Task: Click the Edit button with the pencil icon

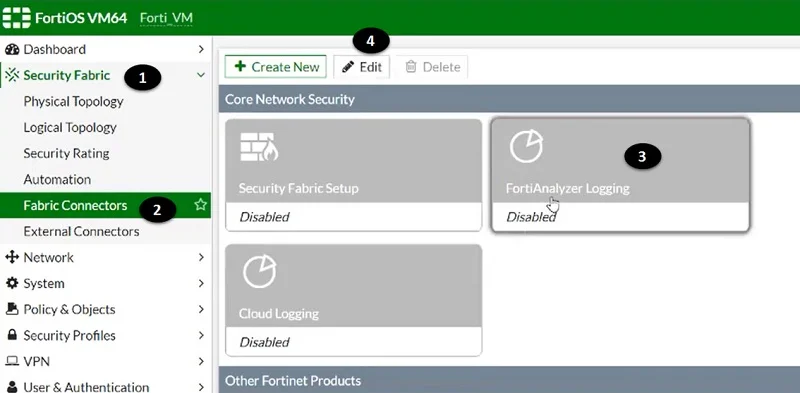Action: click(x=362, y=67)
